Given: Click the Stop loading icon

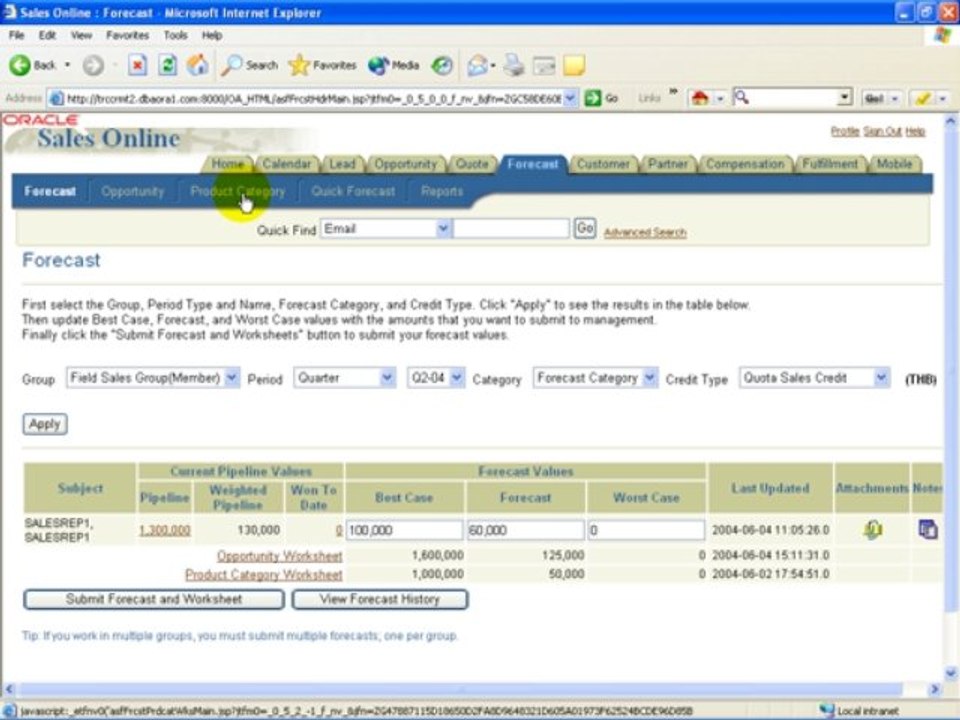Looking at the screenshot, I should point(138,65).
